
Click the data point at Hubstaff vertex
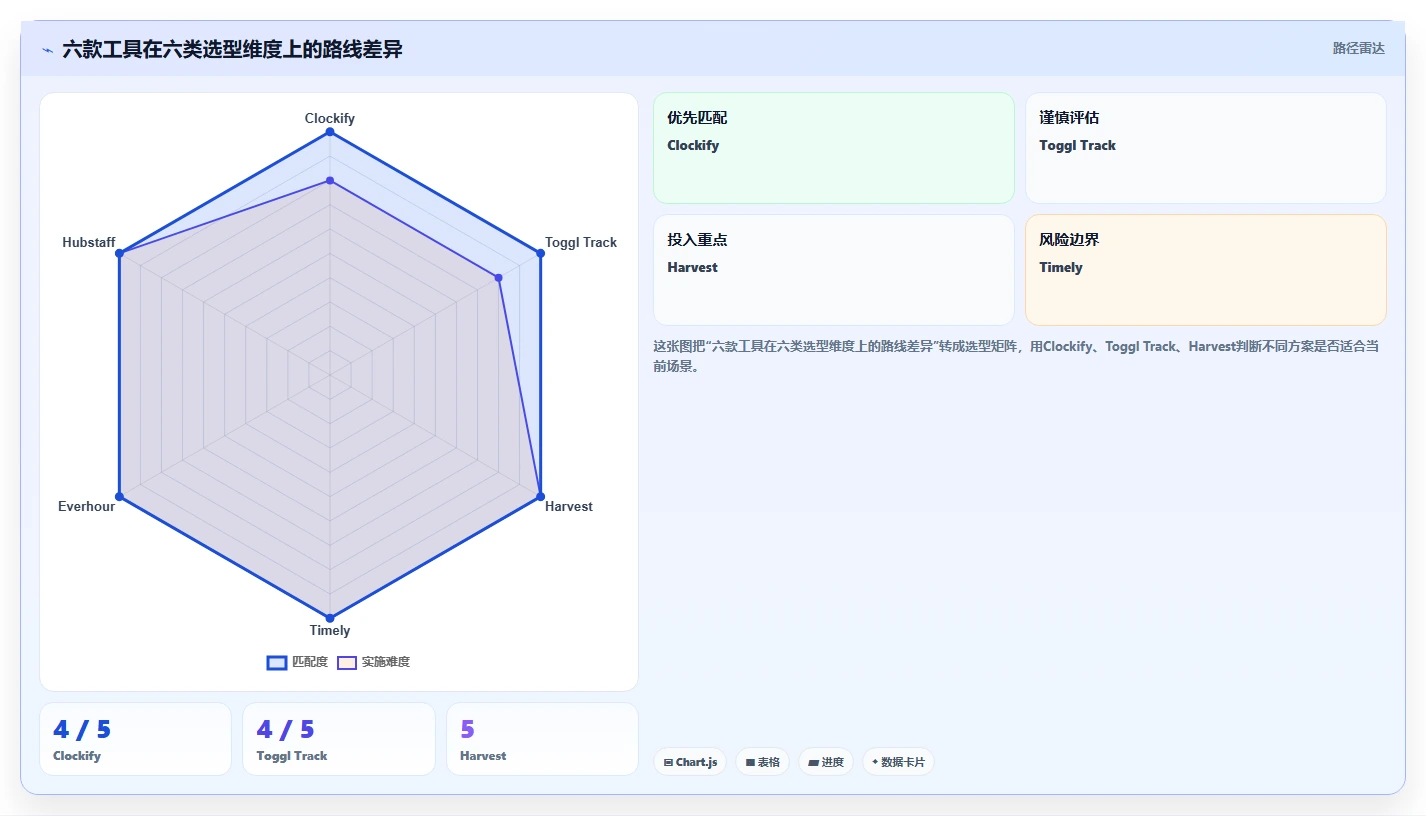120,254
